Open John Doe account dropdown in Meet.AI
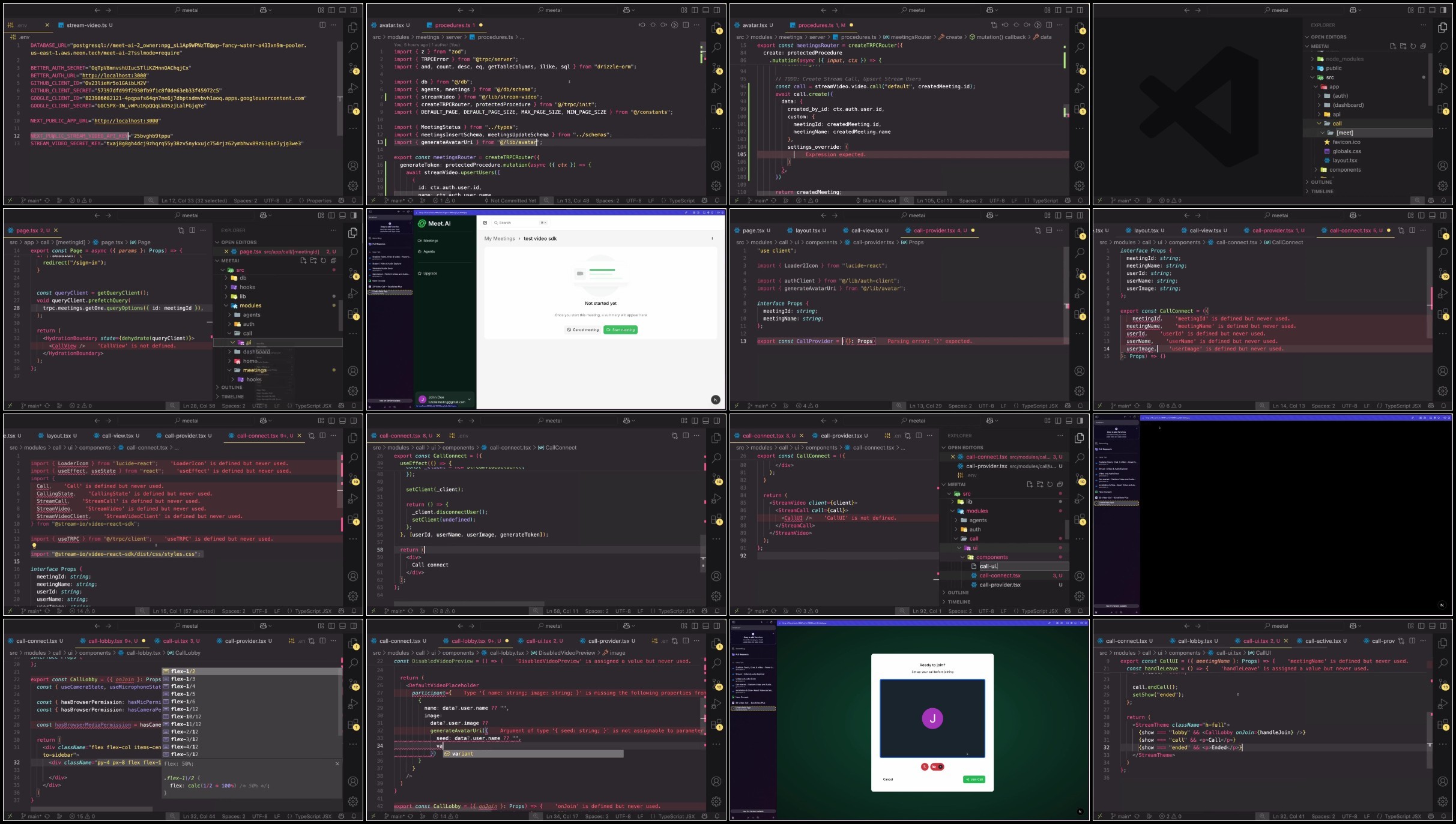This screenshot has height=824, width=1456. pyautogui.click(x=444, y=400)
